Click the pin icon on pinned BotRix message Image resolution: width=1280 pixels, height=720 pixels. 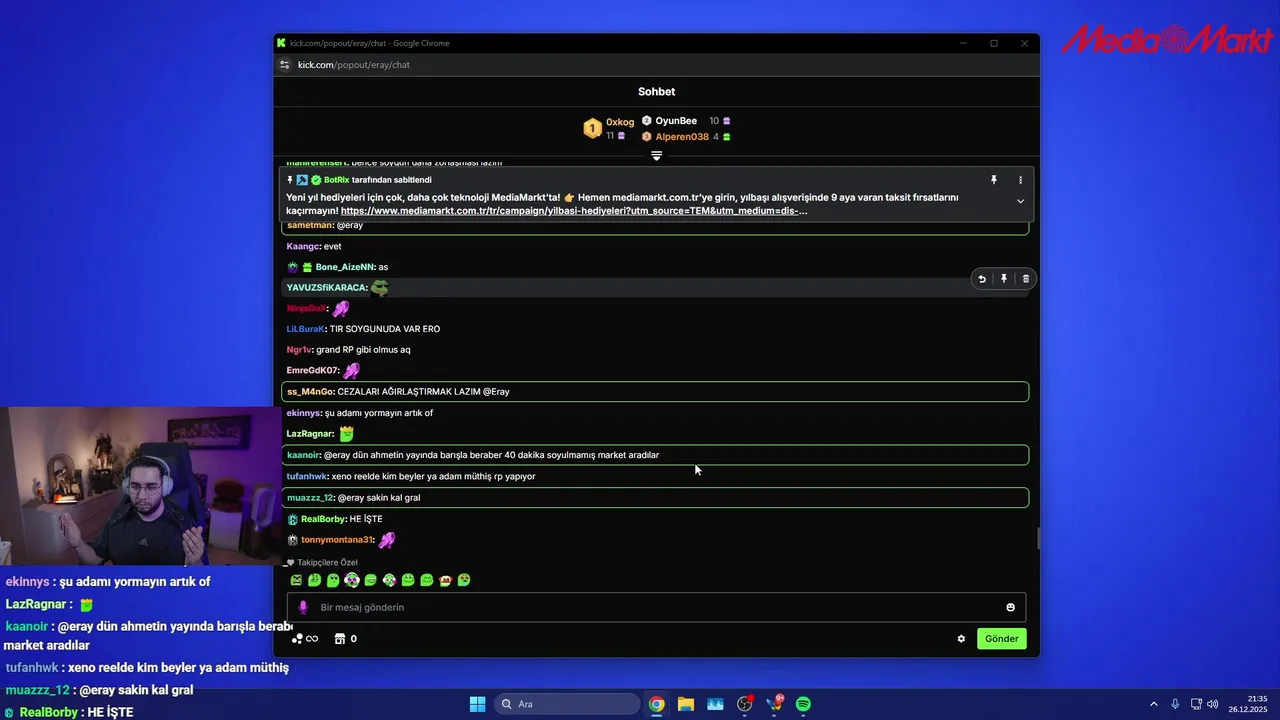994,180
